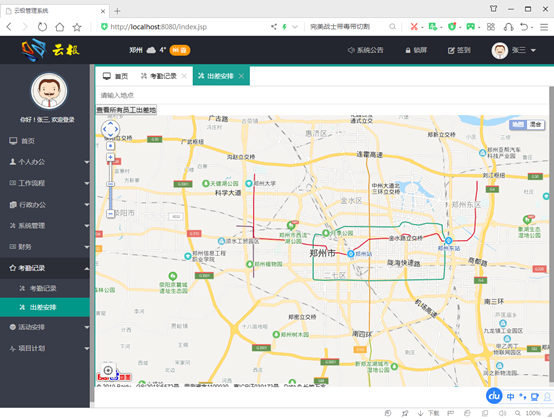The height and width of the screenshot is (419, 554).
Task: Open a new browser tab with plus
Action: tap(117, 11)
